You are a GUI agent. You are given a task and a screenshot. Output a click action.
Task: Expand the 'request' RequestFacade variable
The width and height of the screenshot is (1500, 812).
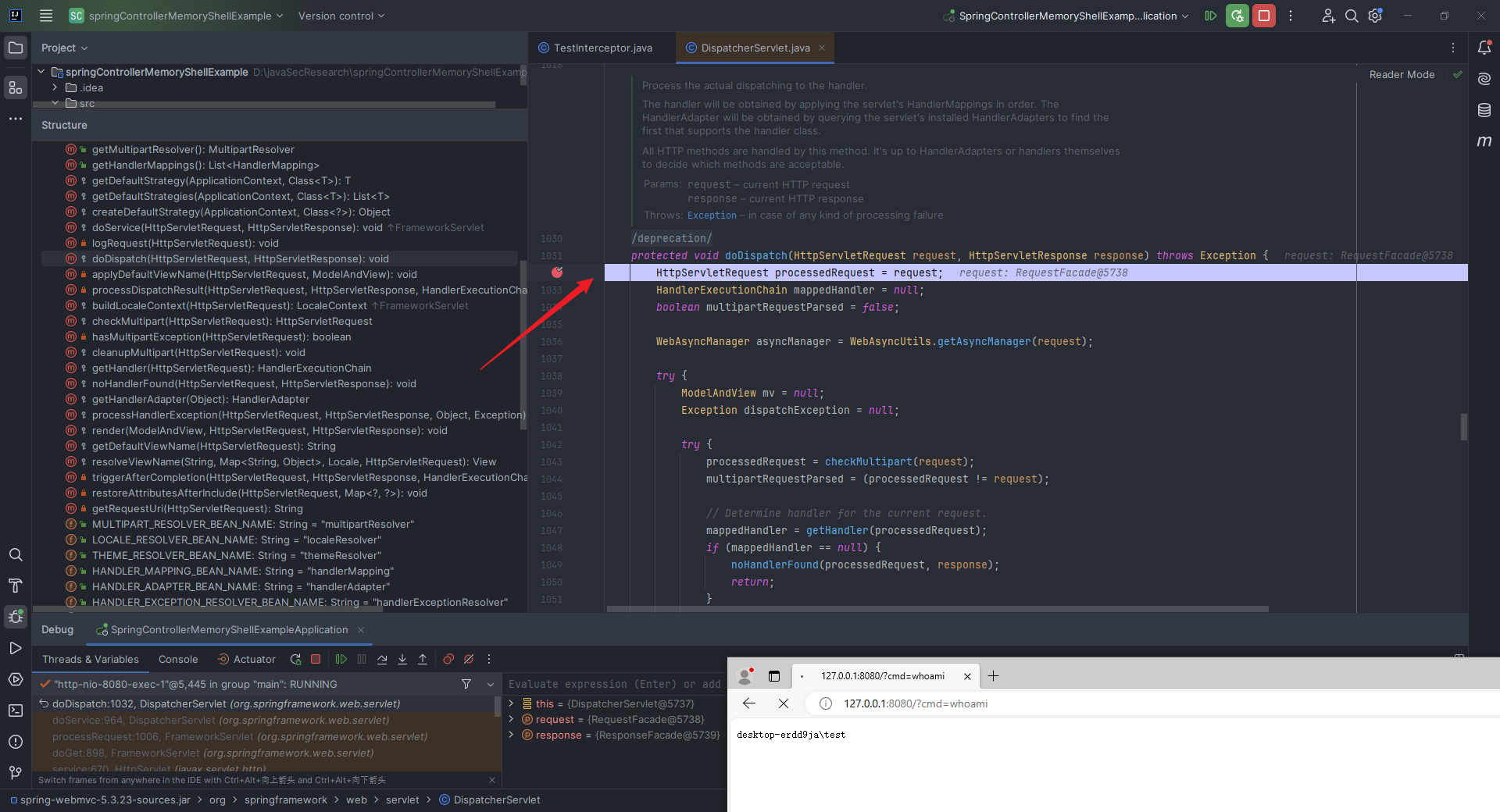512,719
